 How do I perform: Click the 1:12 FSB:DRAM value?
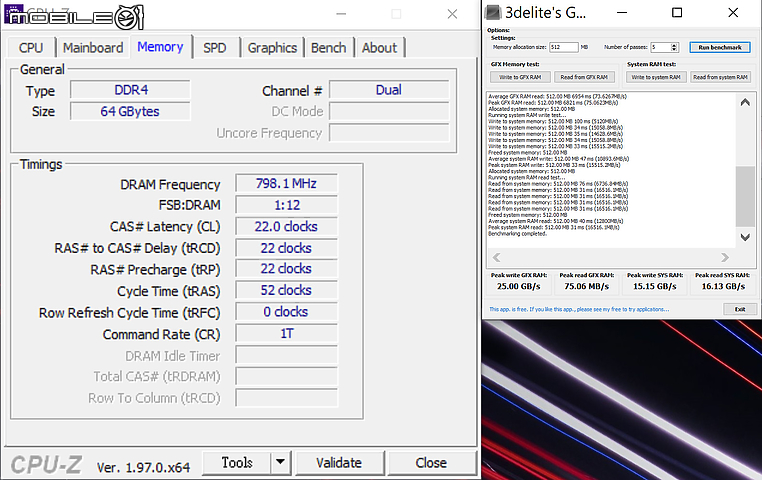pyautogui.click(x=286, y=205)
